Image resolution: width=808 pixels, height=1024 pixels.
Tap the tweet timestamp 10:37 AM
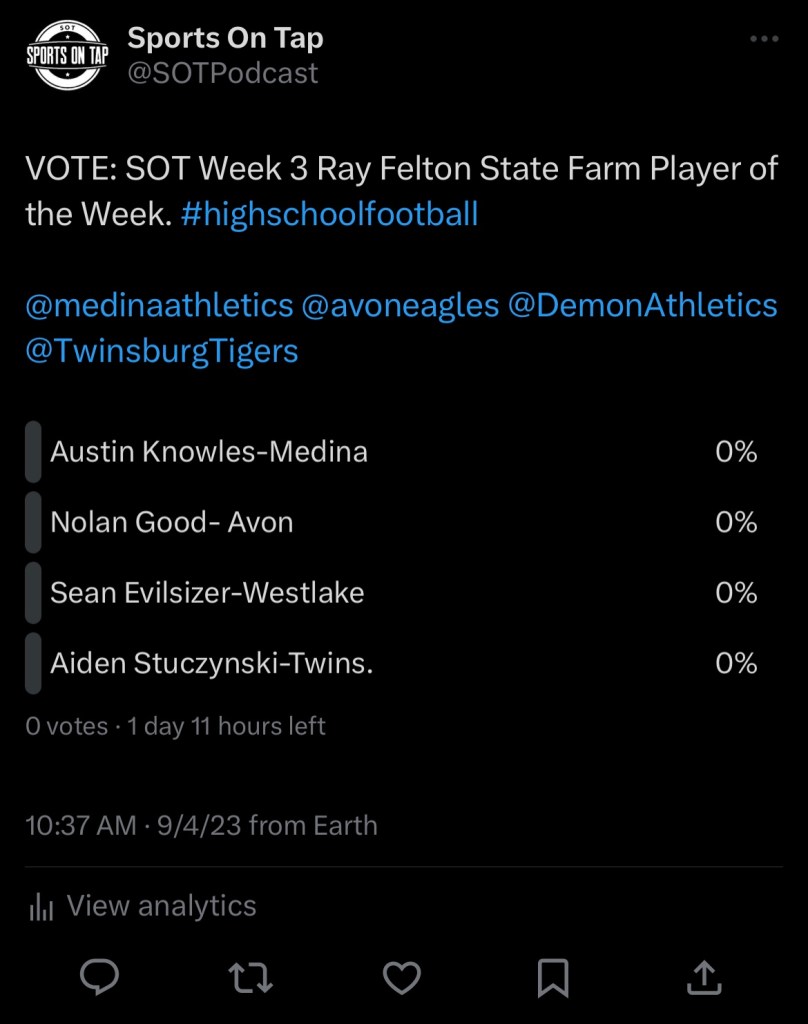tap(81, 826)
